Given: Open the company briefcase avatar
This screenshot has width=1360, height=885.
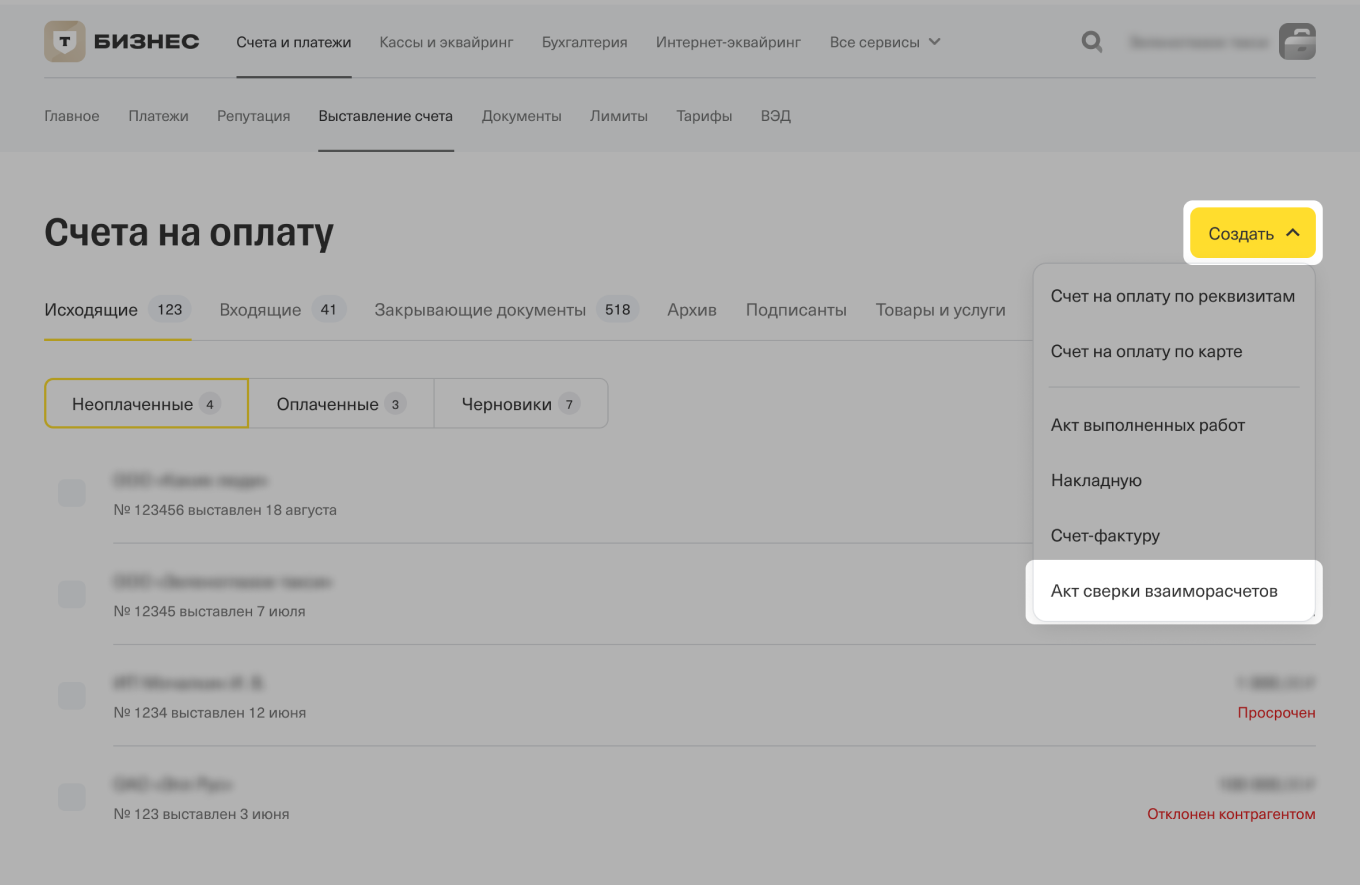Looking at the screenshot, I should (1297, 42).
